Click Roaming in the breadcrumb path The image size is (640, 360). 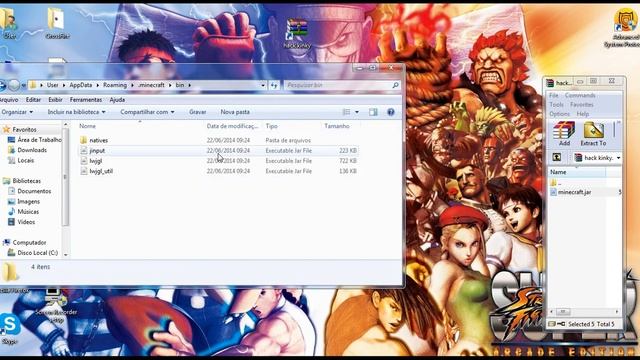tap(115, 85)
